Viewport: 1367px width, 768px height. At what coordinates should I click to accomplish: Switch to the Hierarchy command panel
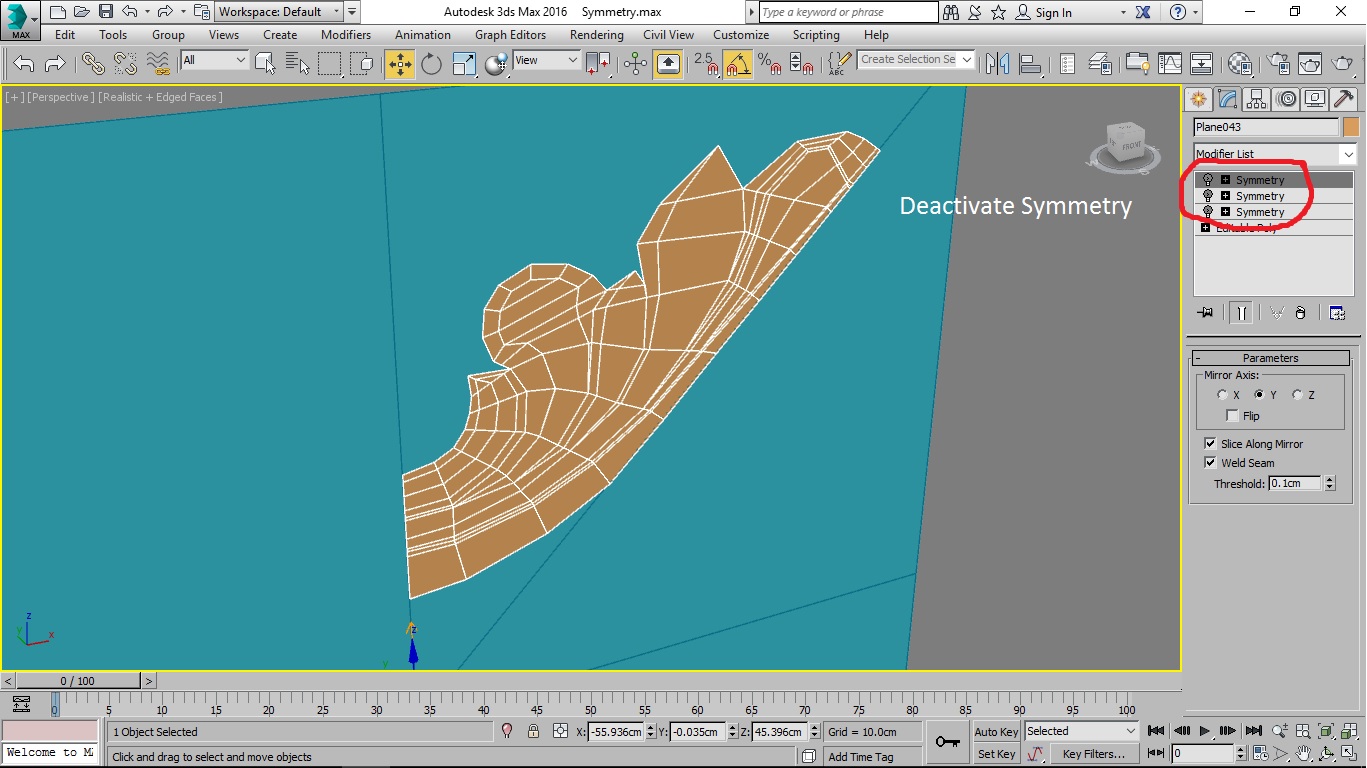point(1257,99)
